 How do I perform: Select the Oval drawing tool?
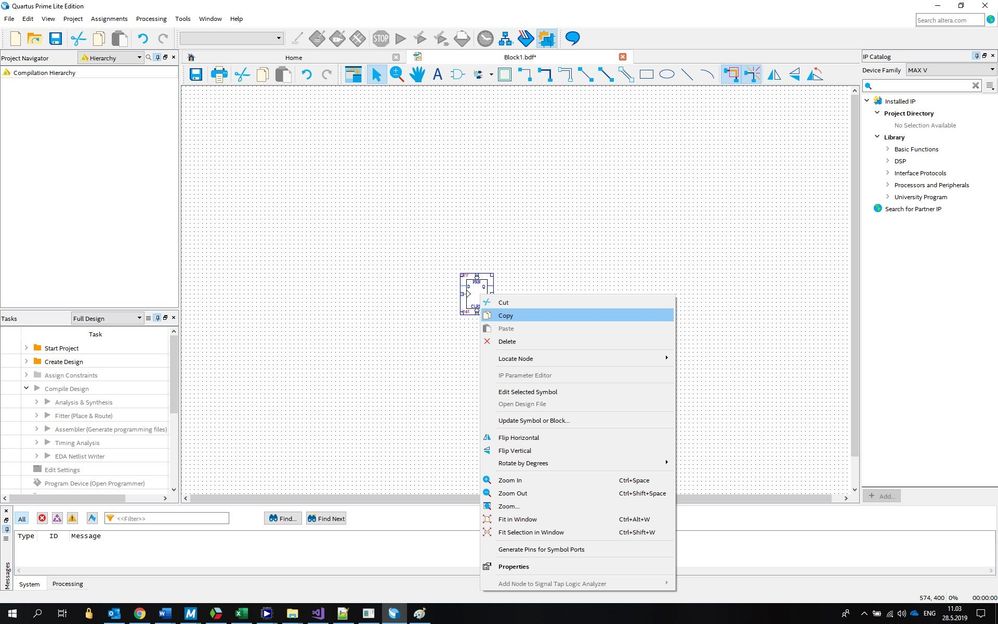click(x=666, y=74)
